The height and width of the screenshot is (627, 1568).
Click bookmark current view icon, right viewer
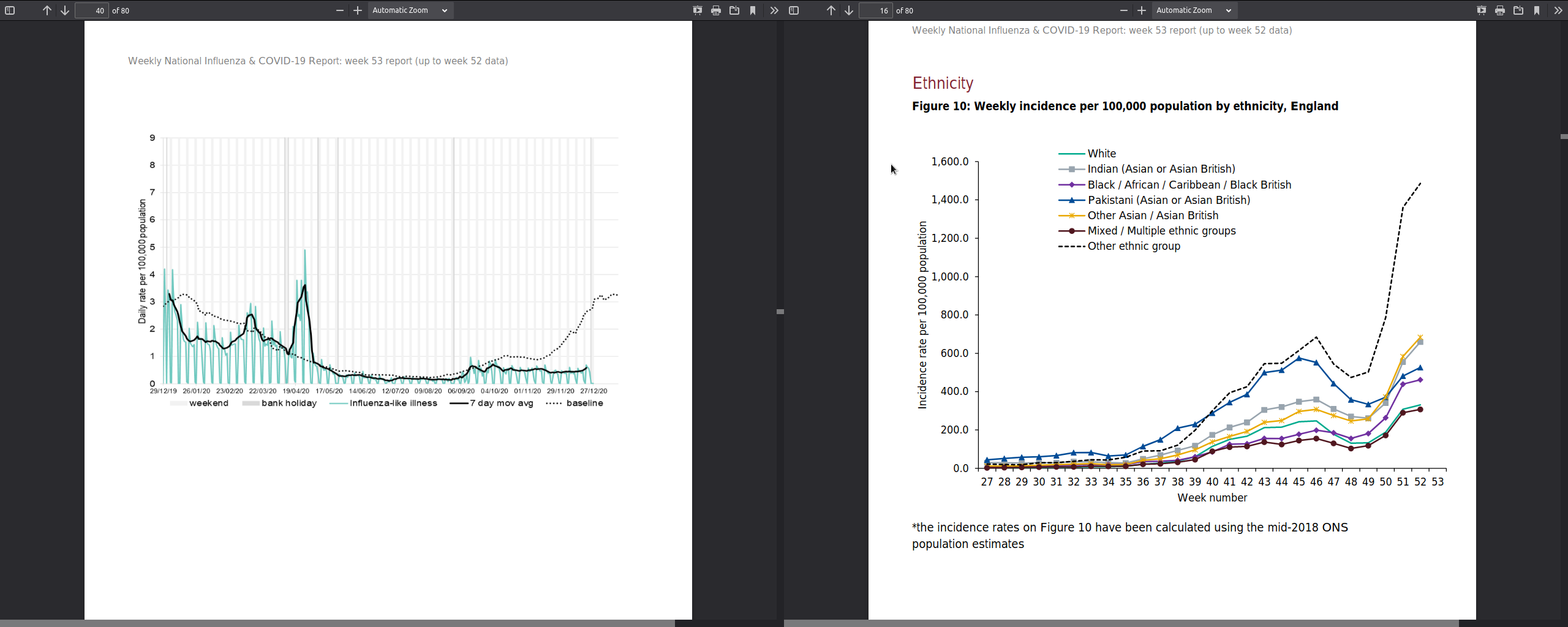point(1537,10)
